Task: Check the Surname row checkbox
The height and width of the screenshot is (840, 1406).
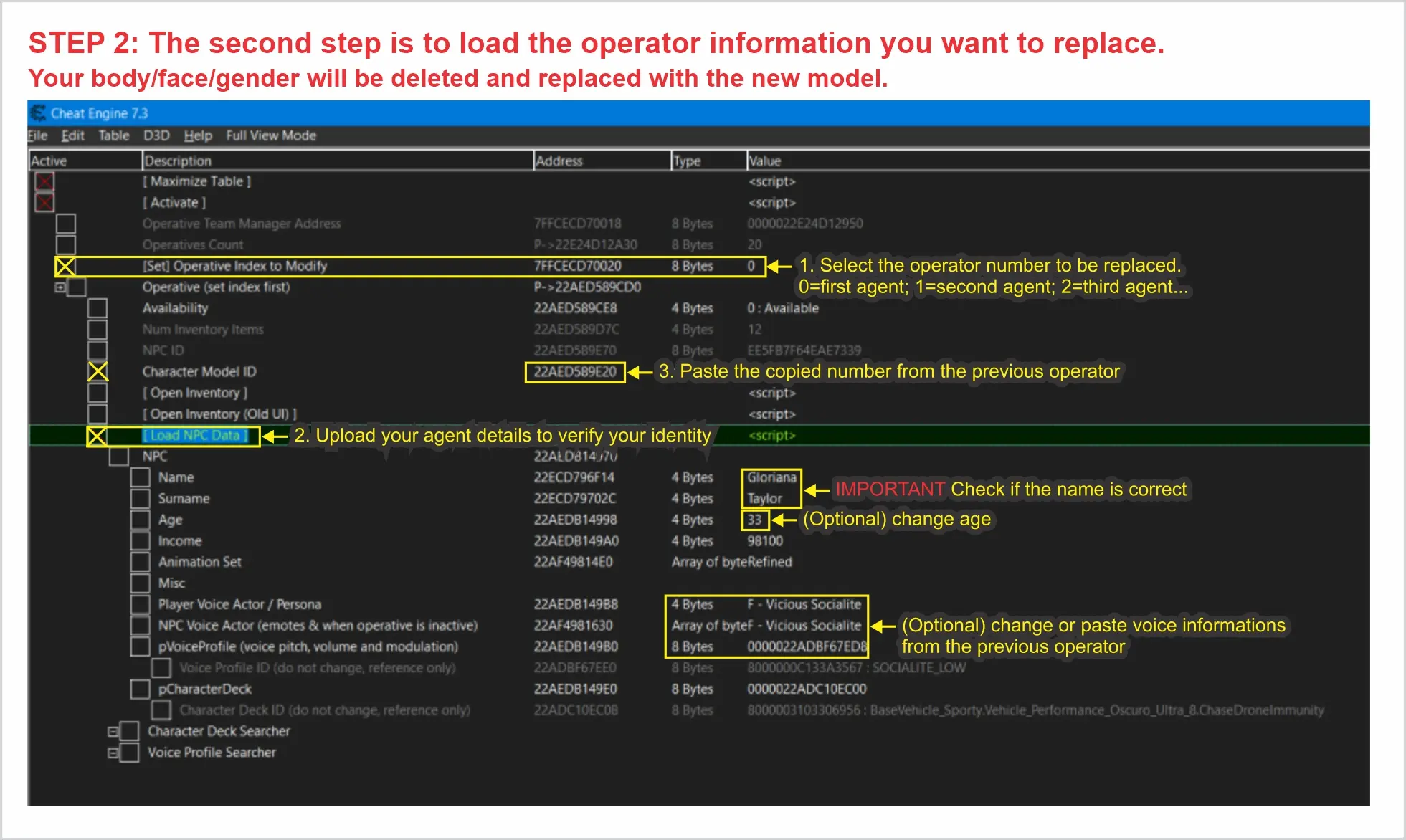Action: (x=141, y=499)
